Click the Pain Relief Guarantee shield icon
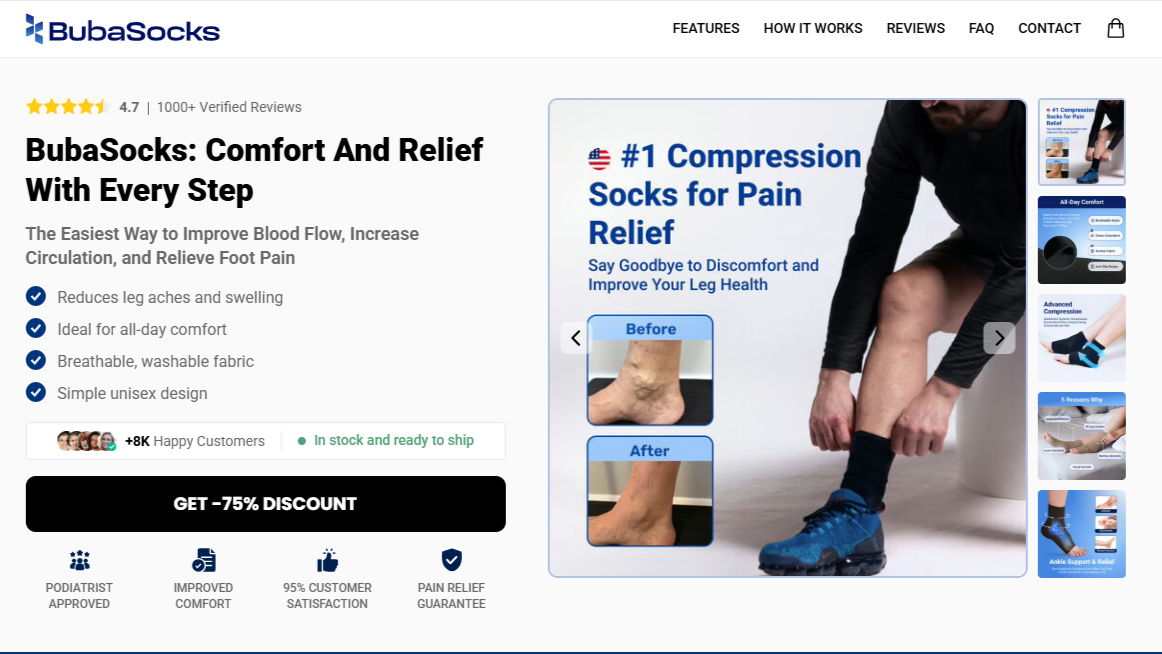This screenshot has width=1162, height=654. coord(451,560)
